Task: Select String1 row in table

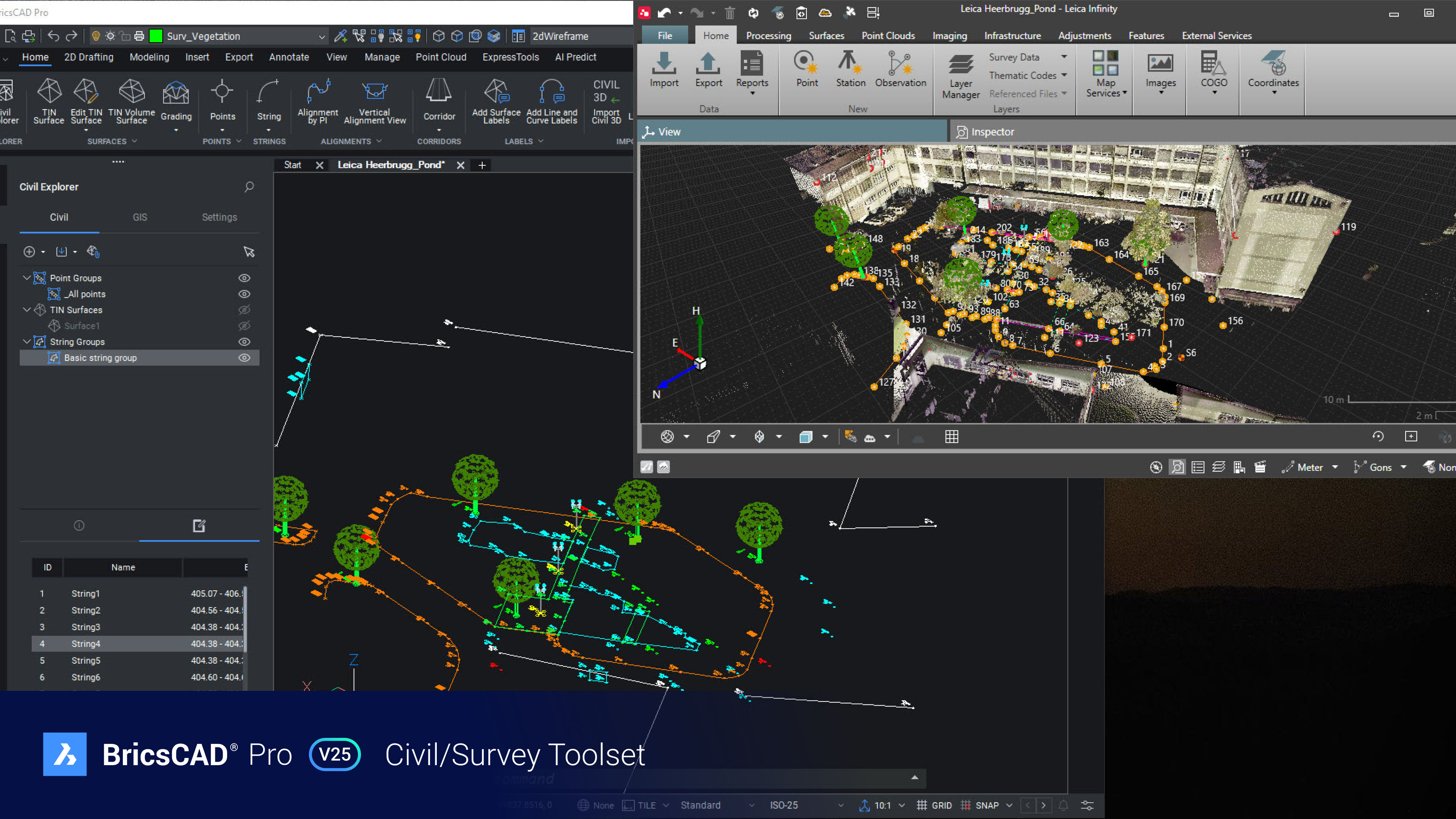Action: tap(139, 593)
